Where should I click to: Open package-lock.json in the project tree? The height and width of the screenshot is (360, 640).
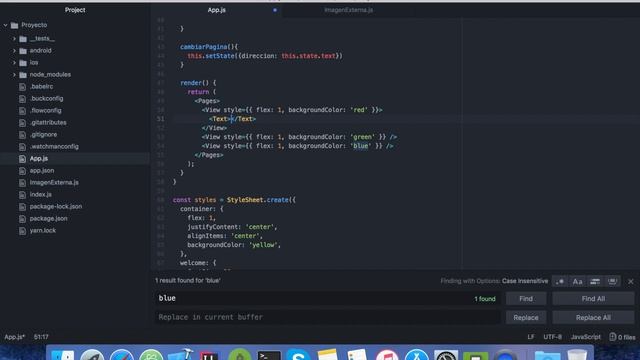[56, 207]
